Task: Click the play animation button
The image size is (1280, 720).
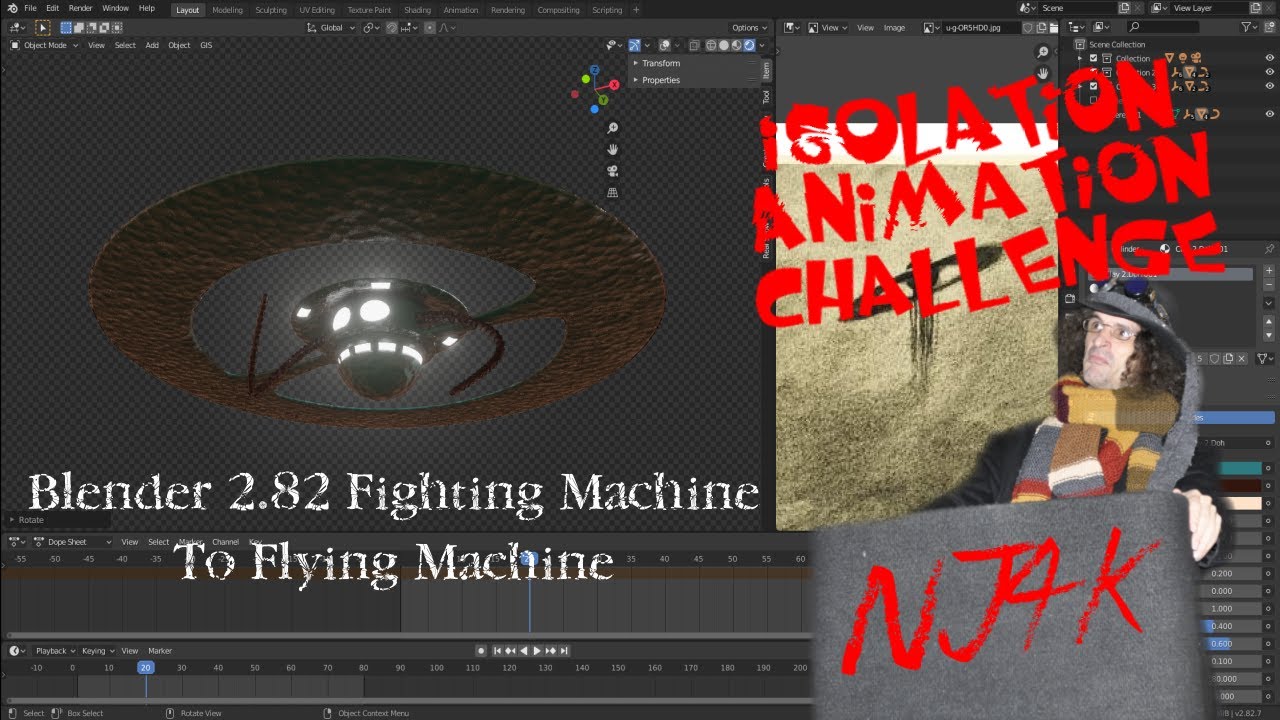Action: coord(537,651)
